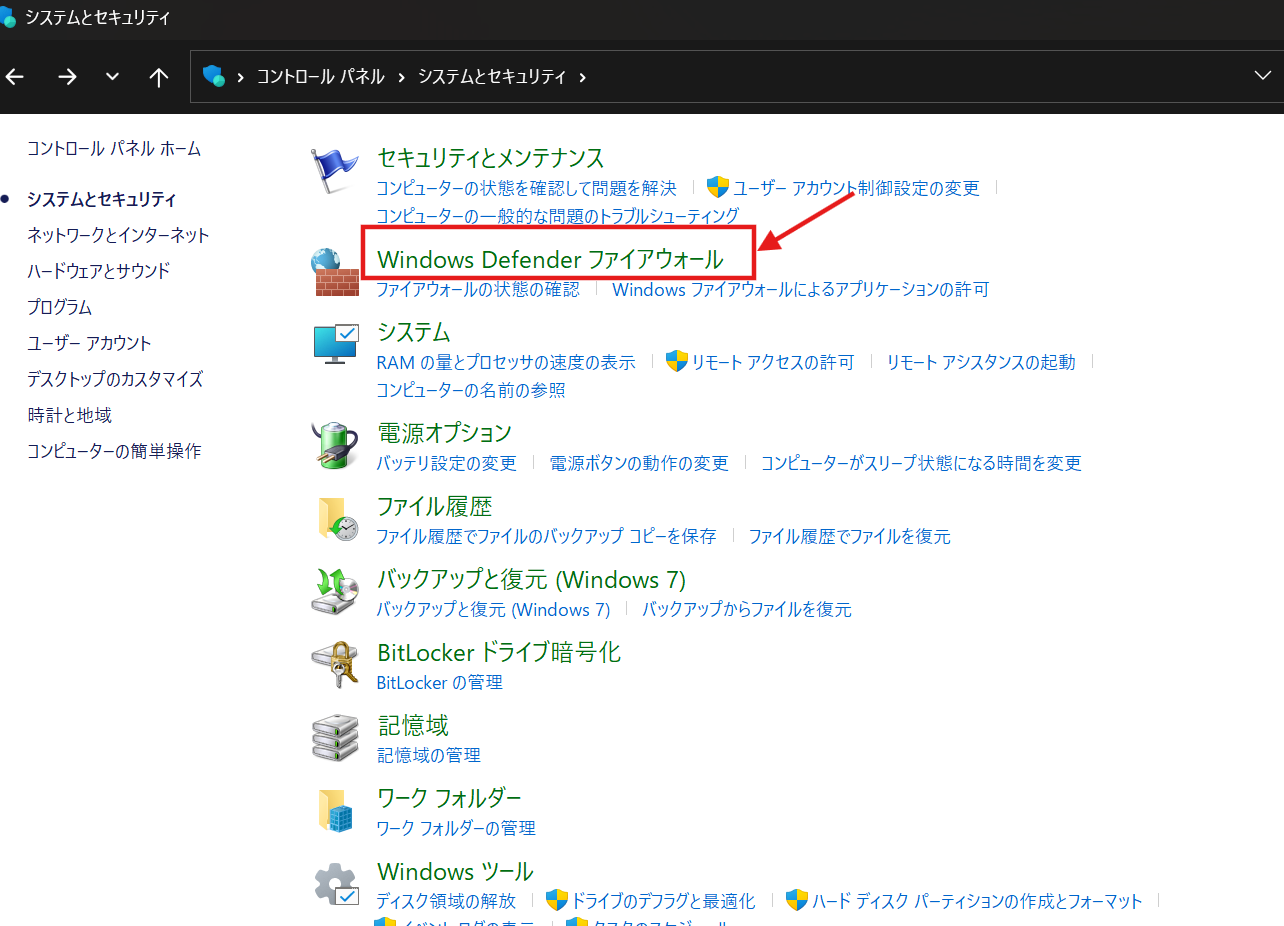The height and width of the screenshot is (926, 1284).
Task: Open 時計と地域 category in sidebar
Action: click(x=70, y=415)
